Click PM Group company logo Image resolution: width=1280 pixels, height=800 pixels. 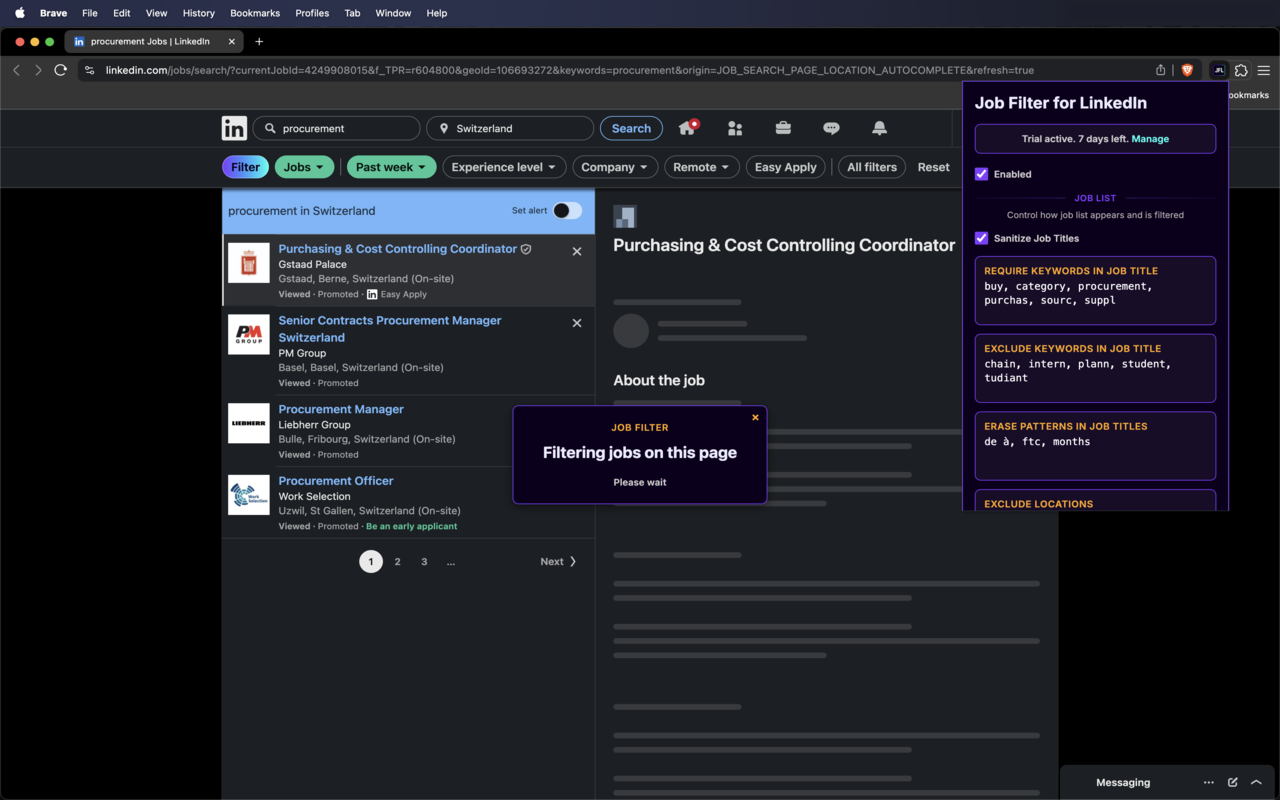pyautogui.click(x=249, y=334)
